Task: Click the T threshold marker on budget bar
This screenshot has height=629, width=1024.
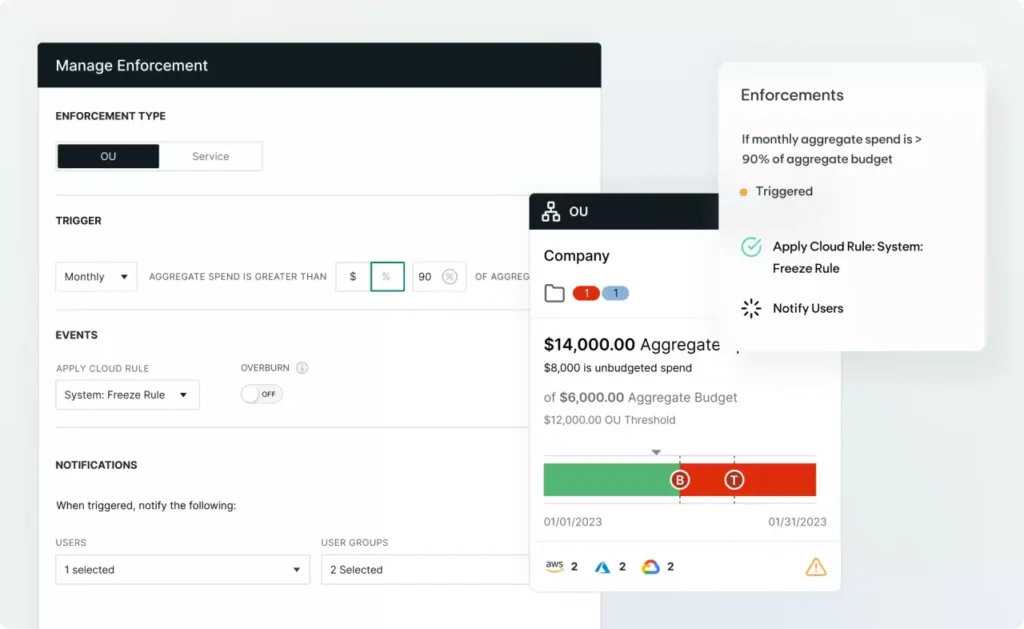Action: pos(734,480)
